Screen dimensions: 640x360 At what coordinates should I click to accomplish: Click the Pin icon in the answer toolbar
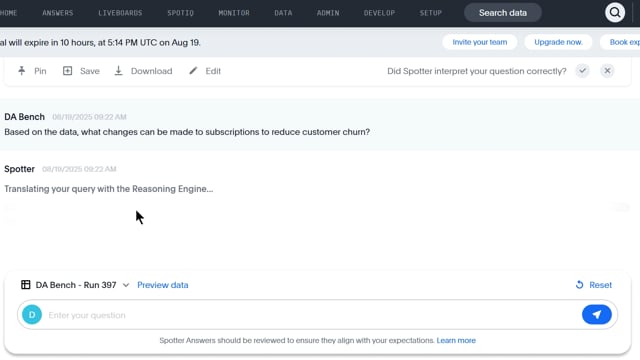pos(22,71)
